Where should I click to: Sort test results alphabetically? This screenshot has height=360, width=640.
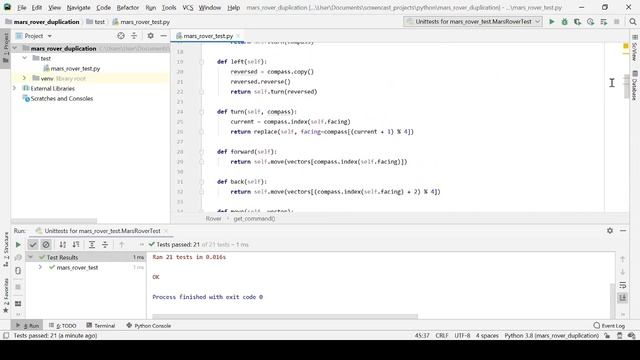point(62,244)
